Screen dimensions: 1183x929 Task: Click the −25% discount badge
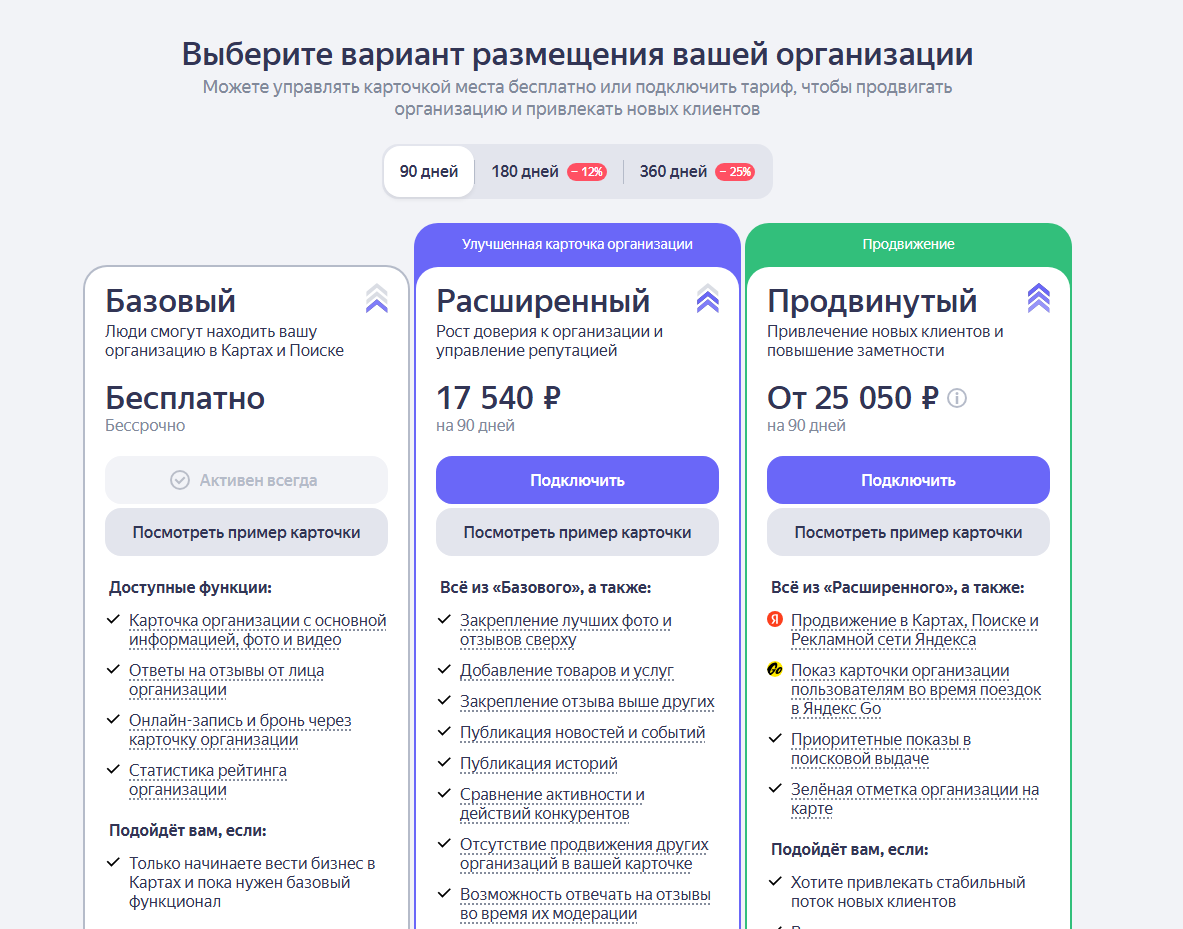click(x=735, y=172)
